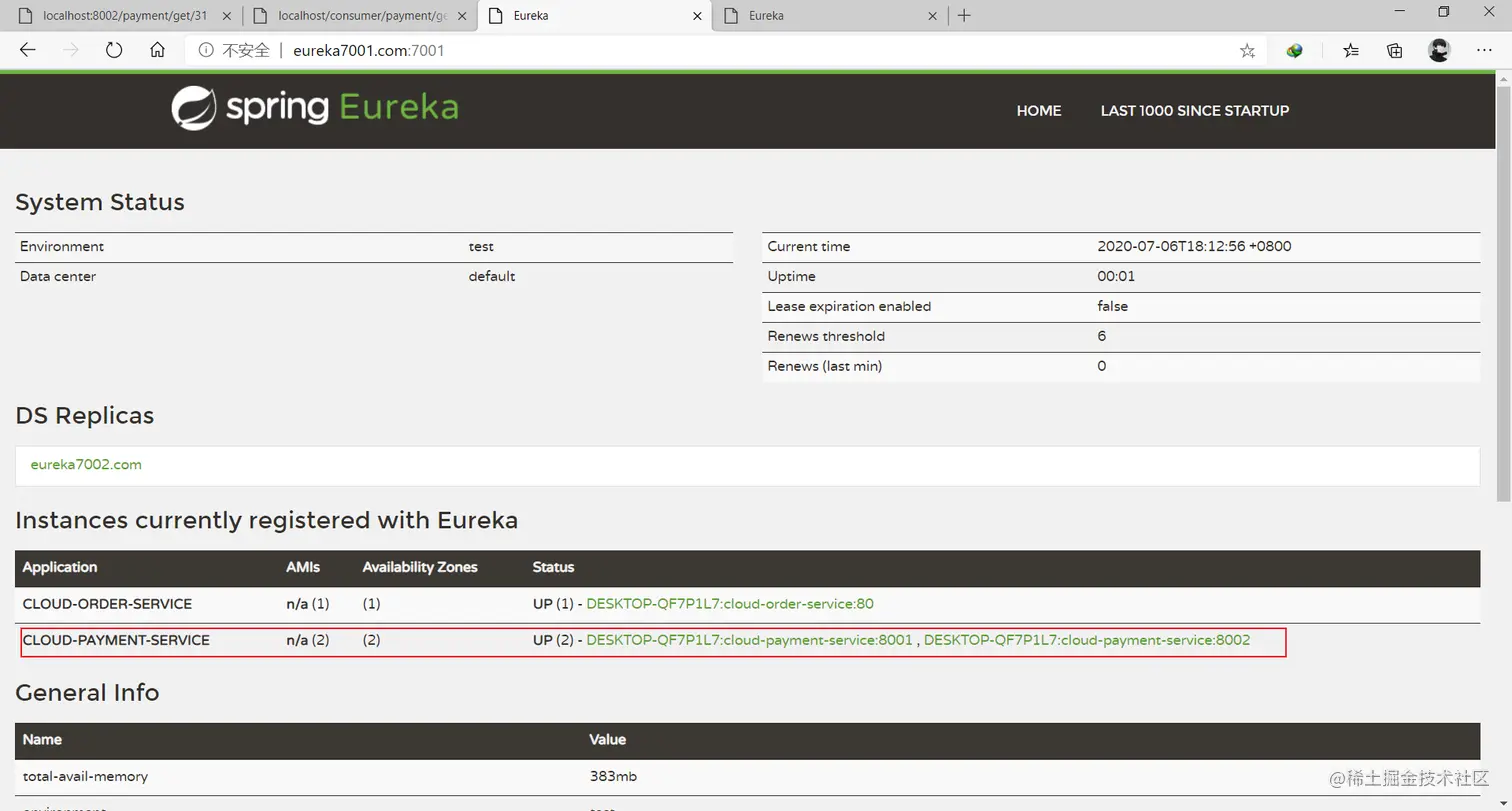This screenshot has height=811, width=1512.
Task: Click the DS Replicas heading
Action: coord(85,416)
